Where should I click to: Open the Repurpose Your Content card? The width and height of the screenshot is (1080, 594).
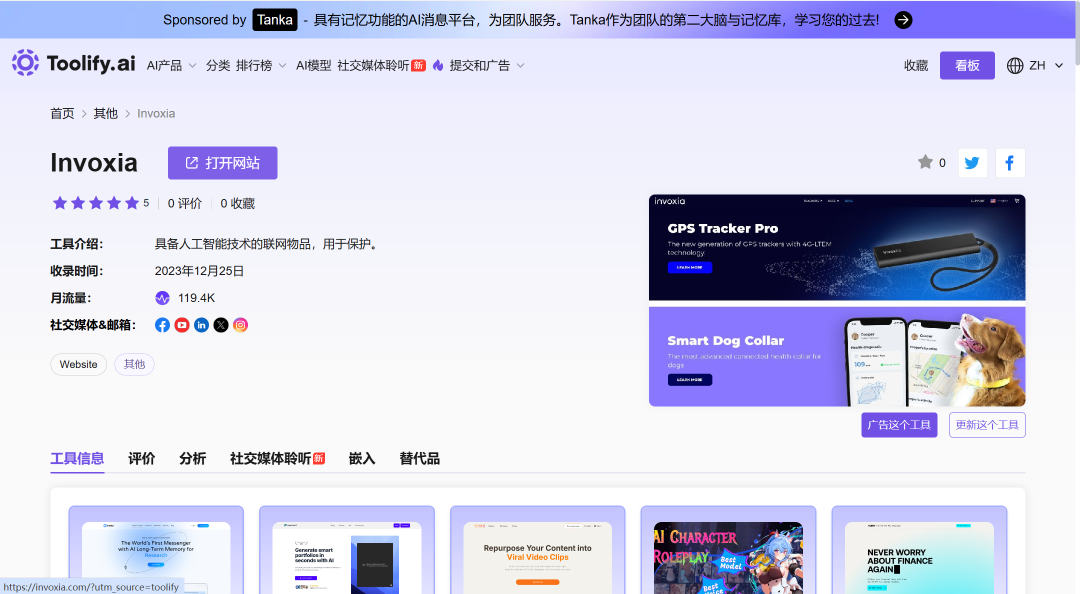click(x=538, y=550)
